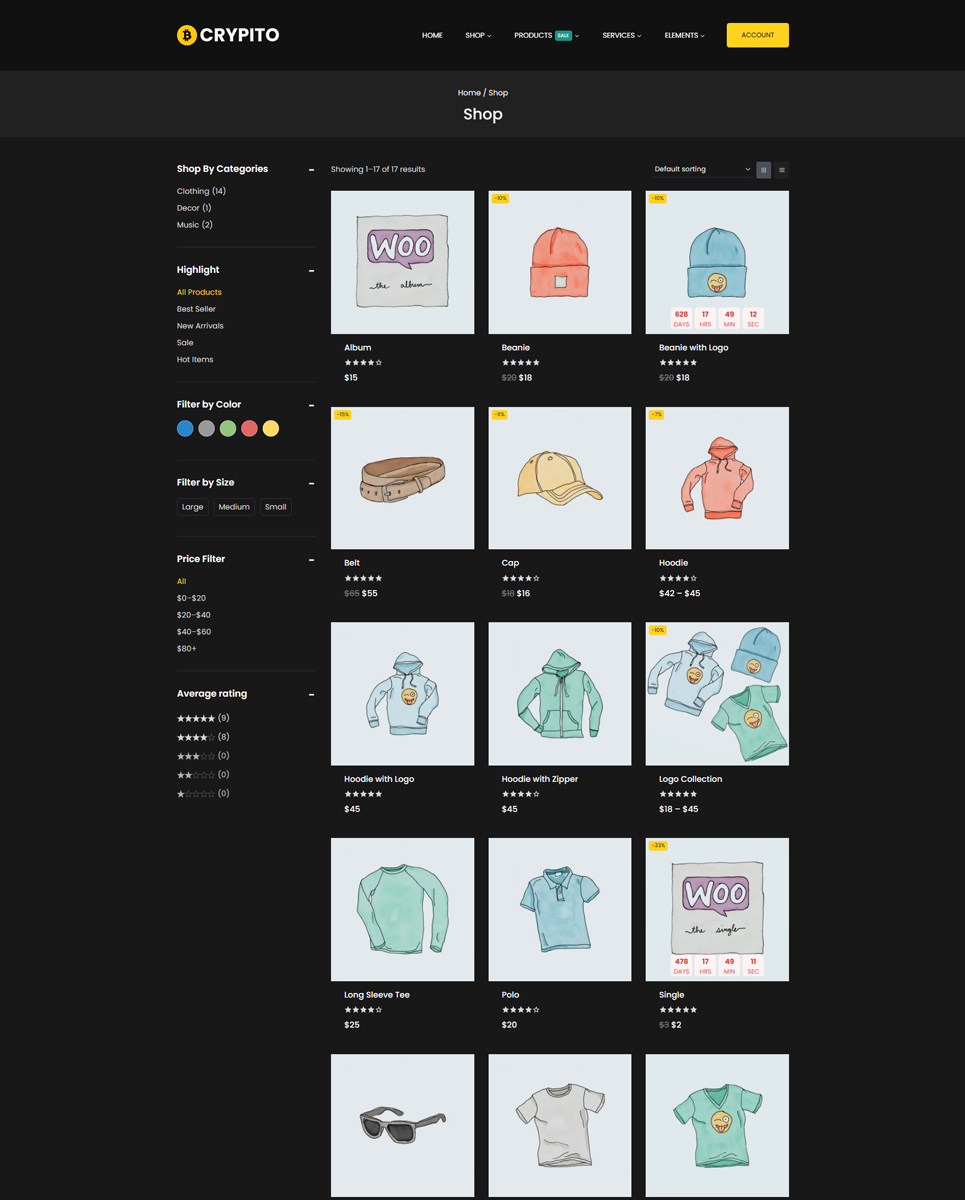Screen dimensions: 965x1200
Task: Open the Services menu
Action: 621,35
